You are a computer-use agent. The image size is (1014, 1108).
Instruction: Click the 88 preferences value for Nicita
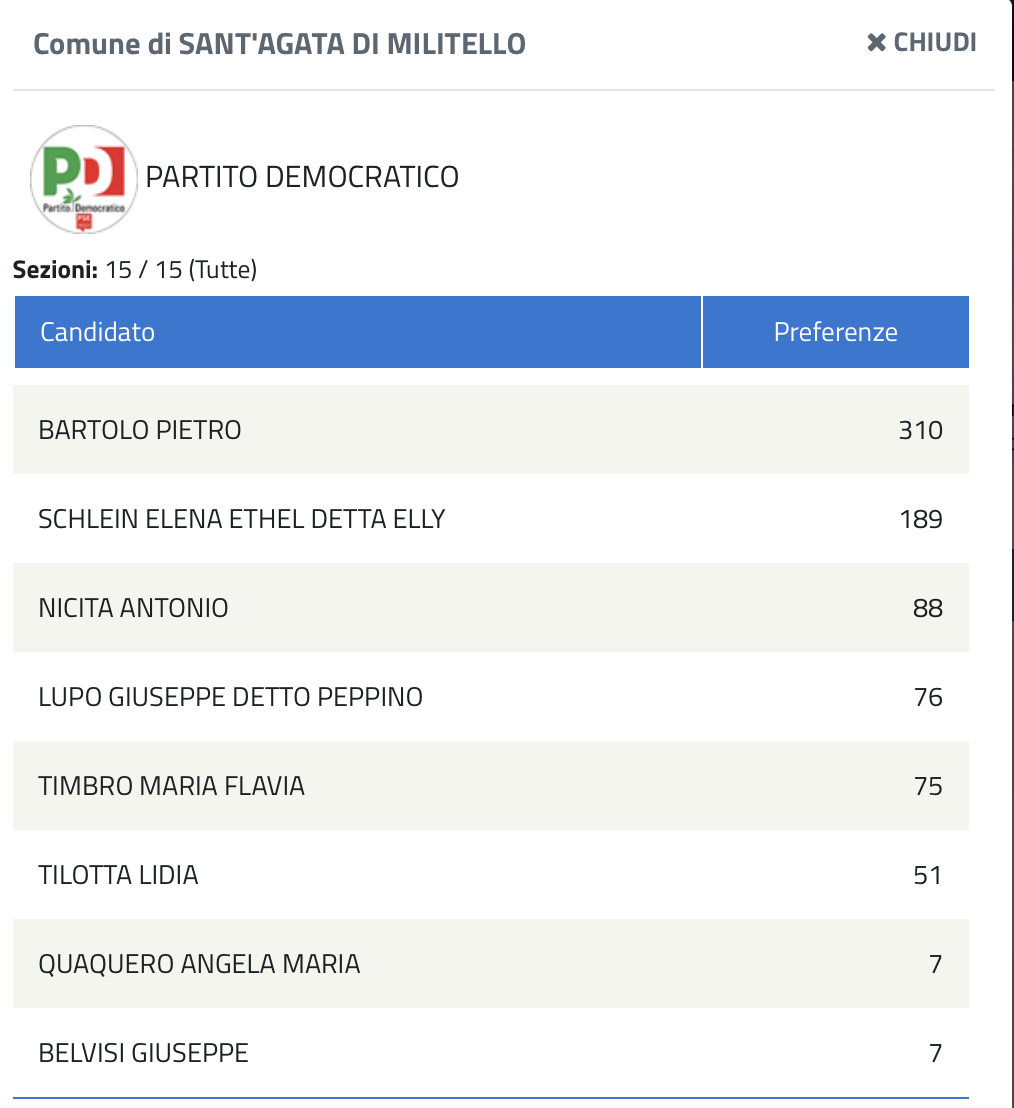click(927, 608)
